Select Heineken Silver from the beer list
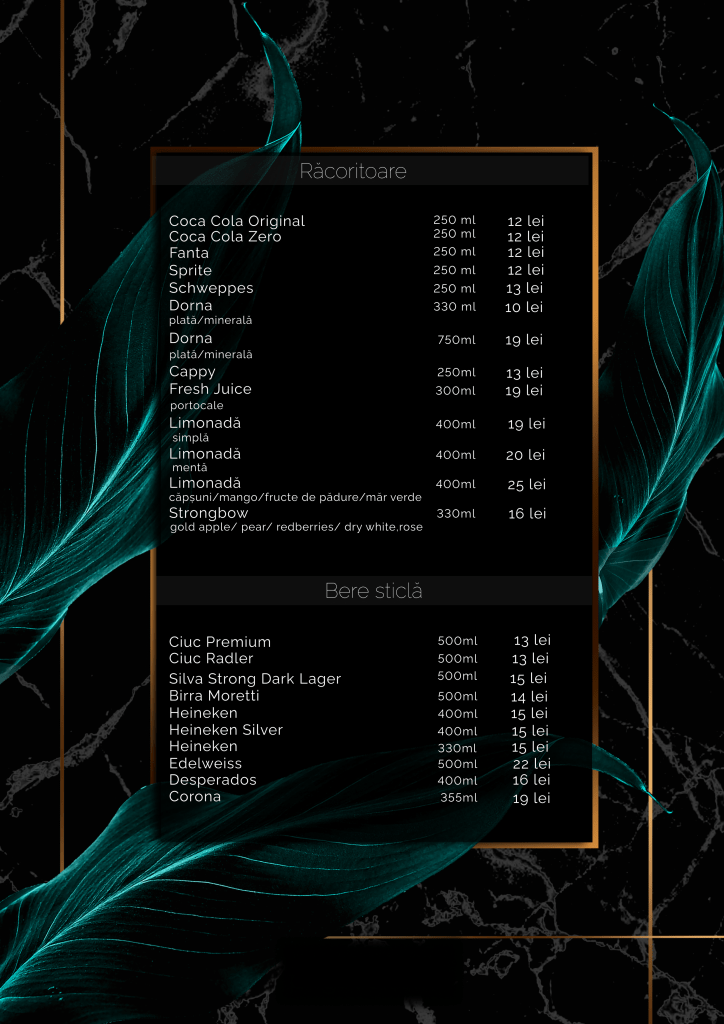This screenshot has width=724, height=1024. pyautogui.click(x=226, y=730)
